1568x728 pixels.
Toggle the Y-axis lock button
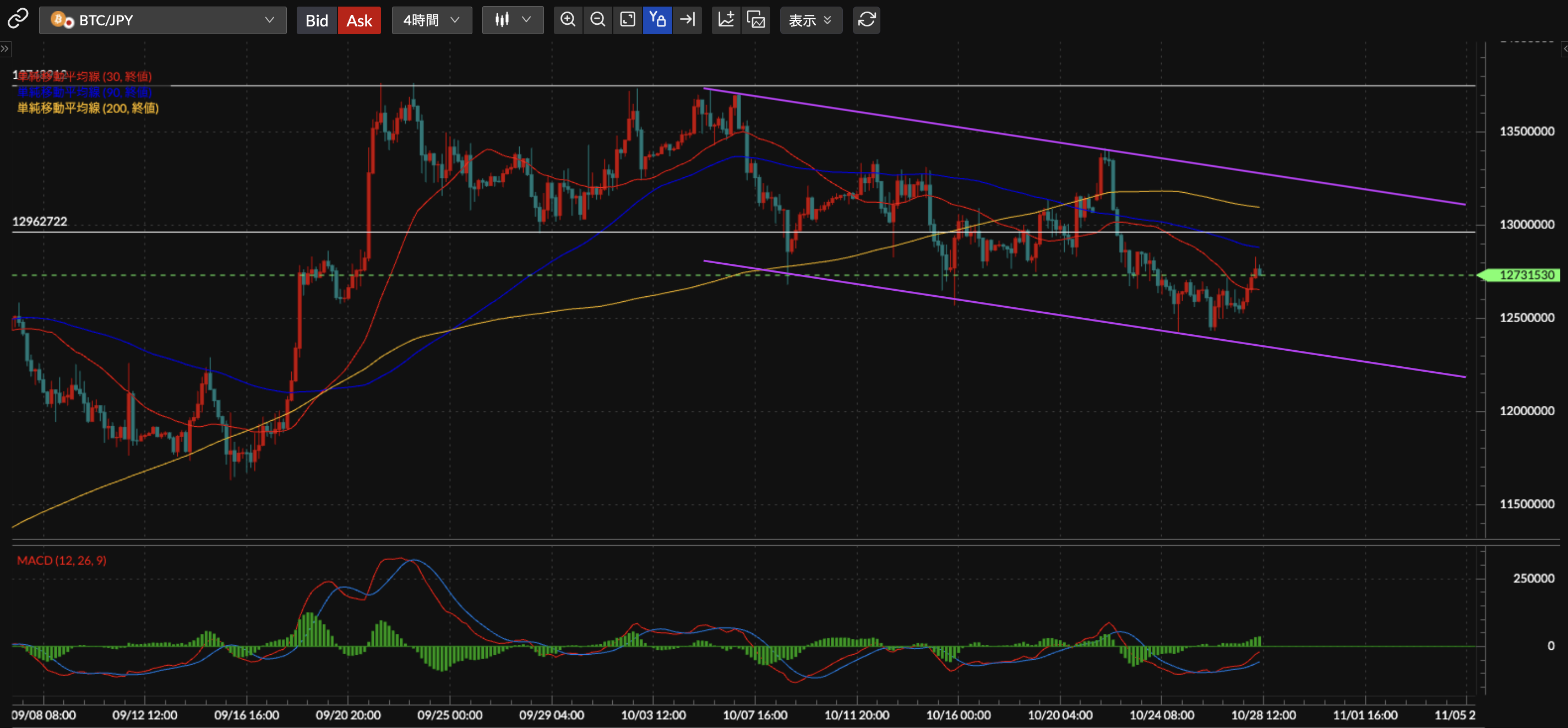657,20
